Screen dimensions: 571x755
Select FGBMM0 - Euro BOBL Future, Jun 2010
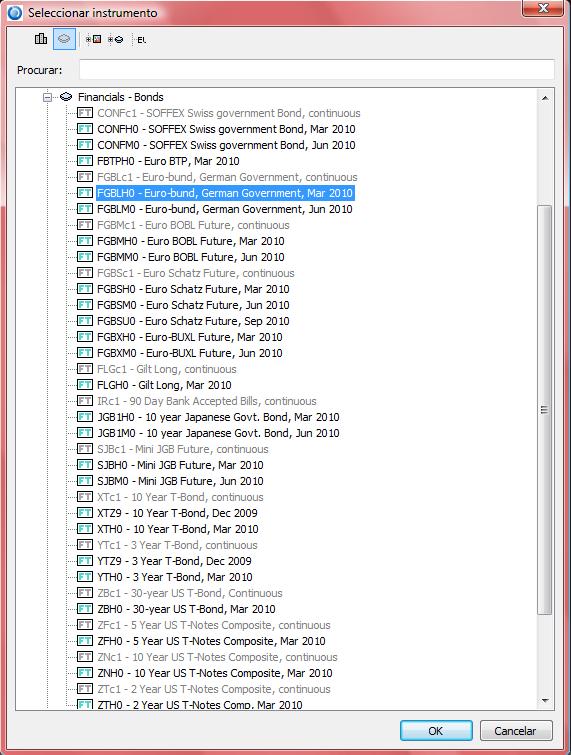click(191, 257)
